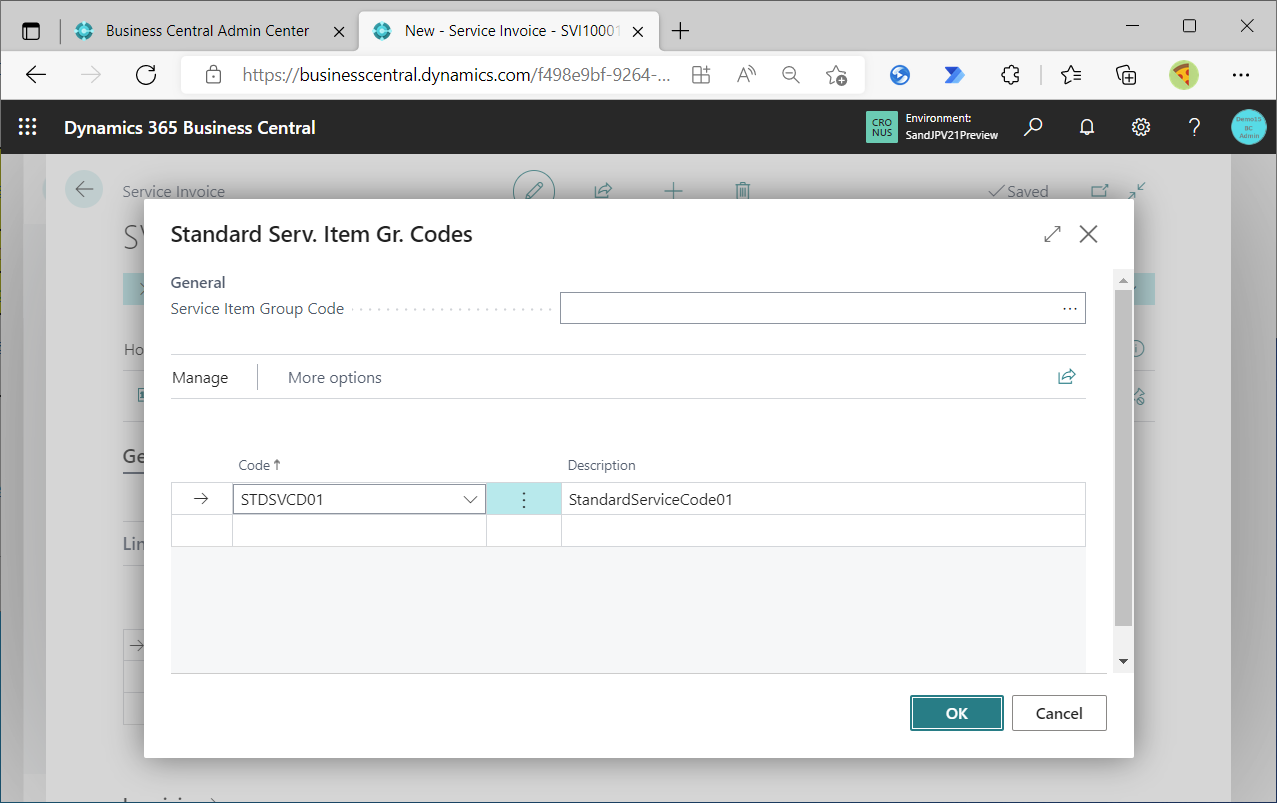Click the empty Code cell in second row
Image resolution: width=1277 pixels, height=803 pixels.
click(x=358, y=531)
